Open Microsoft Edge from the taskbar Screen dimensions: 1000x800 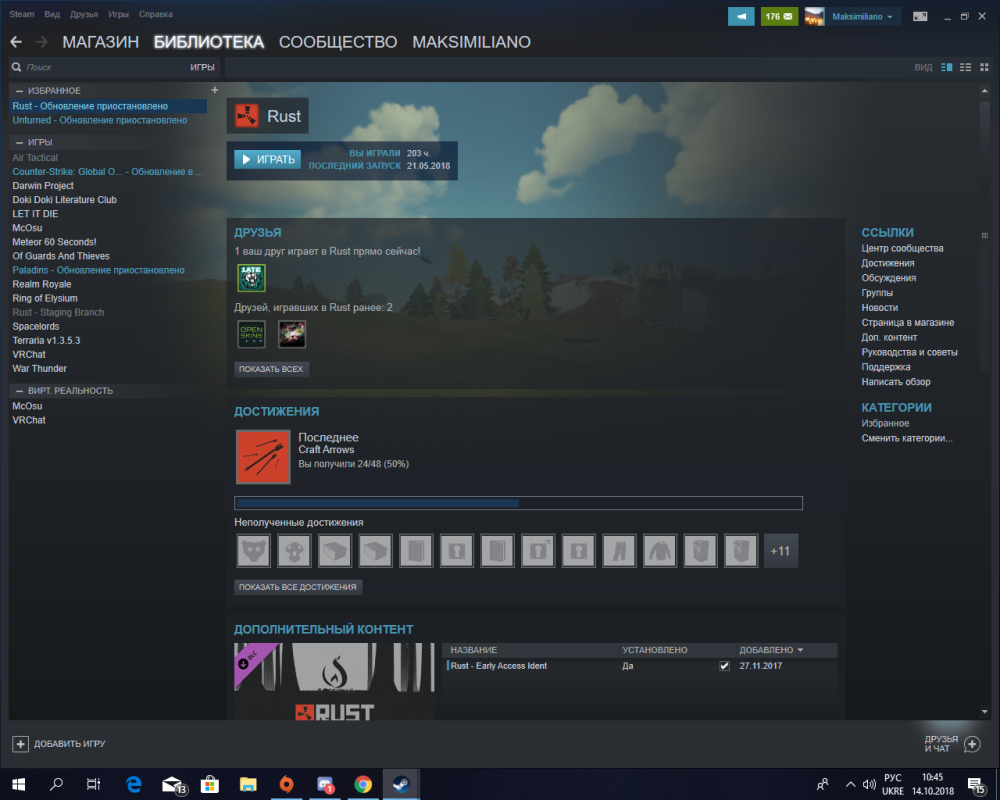pyautogui.click(x=133, y=784)
